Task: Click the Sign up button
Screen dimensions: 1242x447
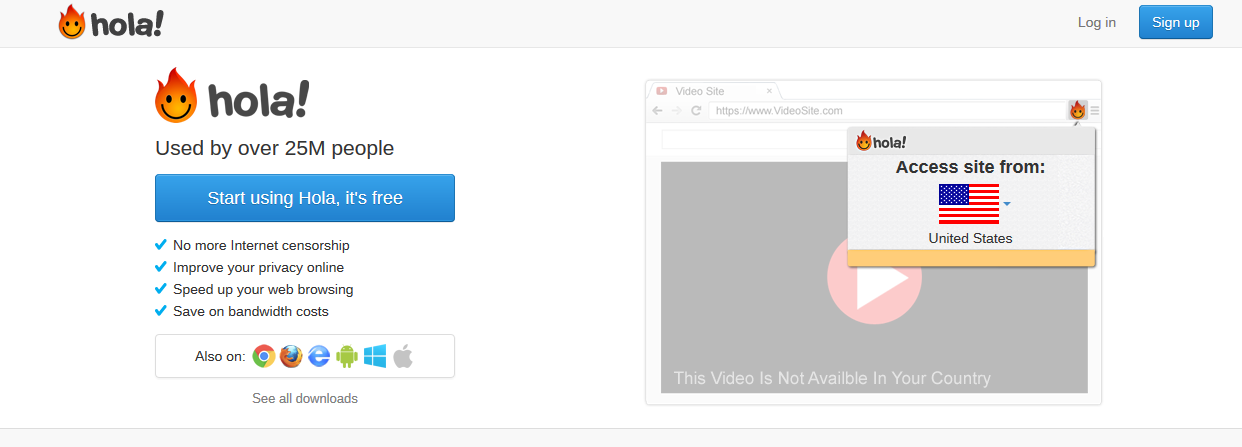Action: (1176, 22)
